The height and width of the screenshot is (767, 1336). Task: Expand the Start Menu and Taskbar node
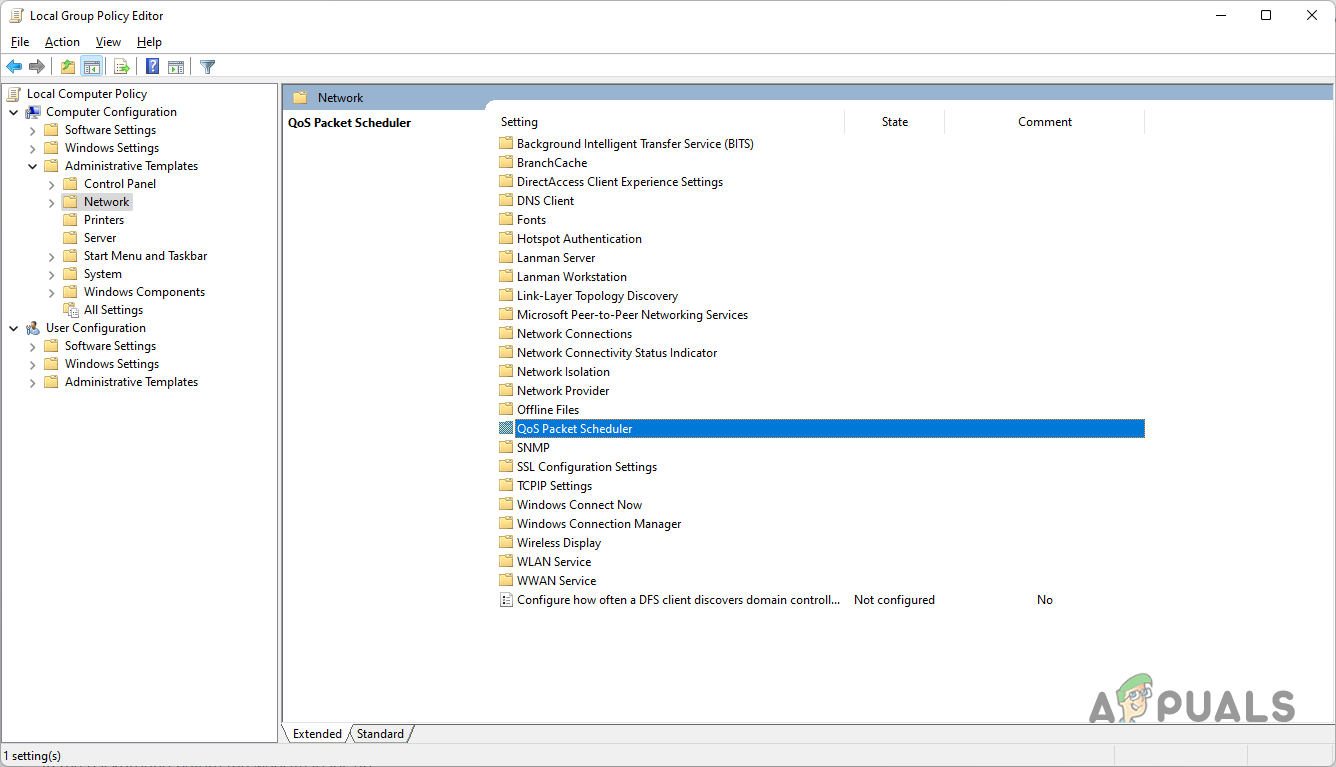coord(52,256)
